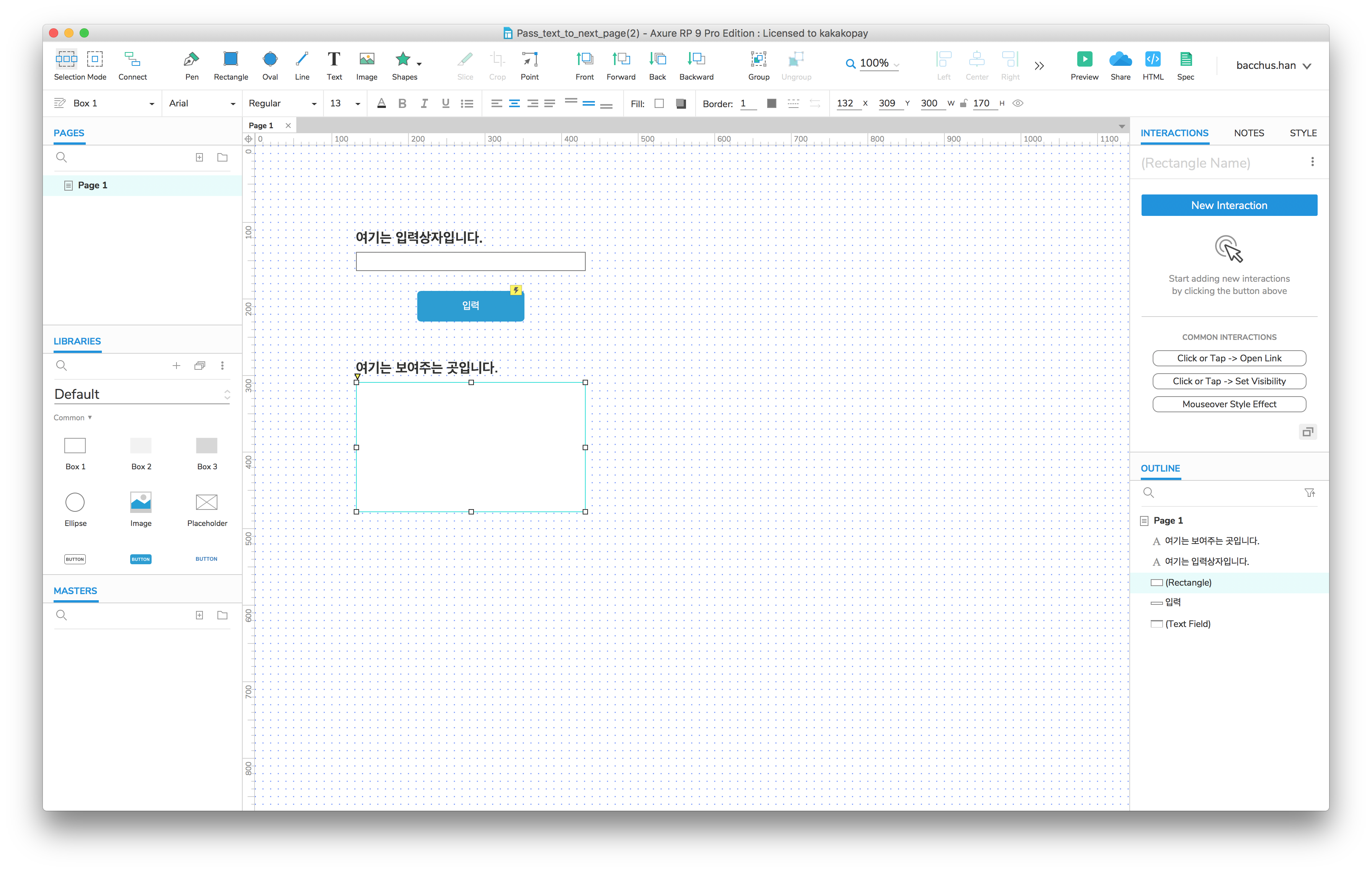Toggle bold text formatting
1372x872 pixels.
coord(402,104)
